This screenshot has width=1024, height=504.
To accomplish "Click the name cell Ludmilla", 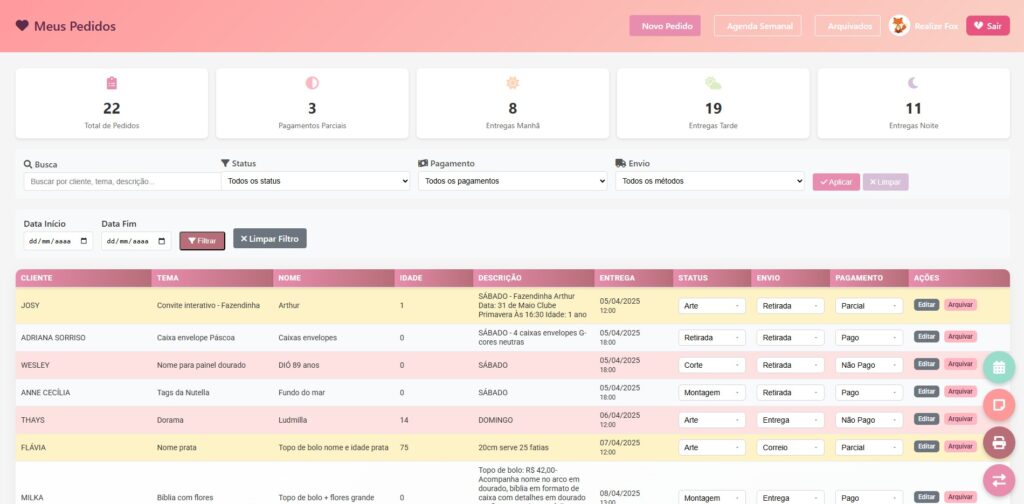I will [x=293, y=420].
